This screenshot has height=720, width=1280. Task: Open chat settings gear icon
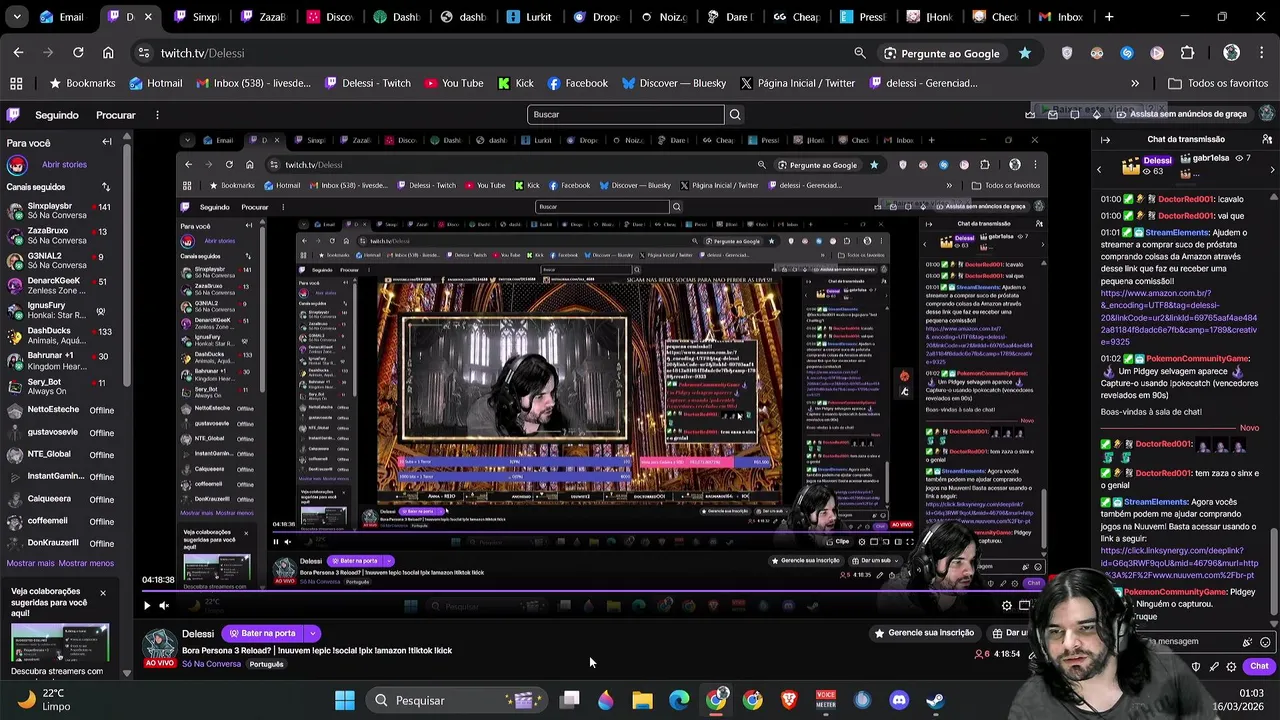pos(1231,667)
